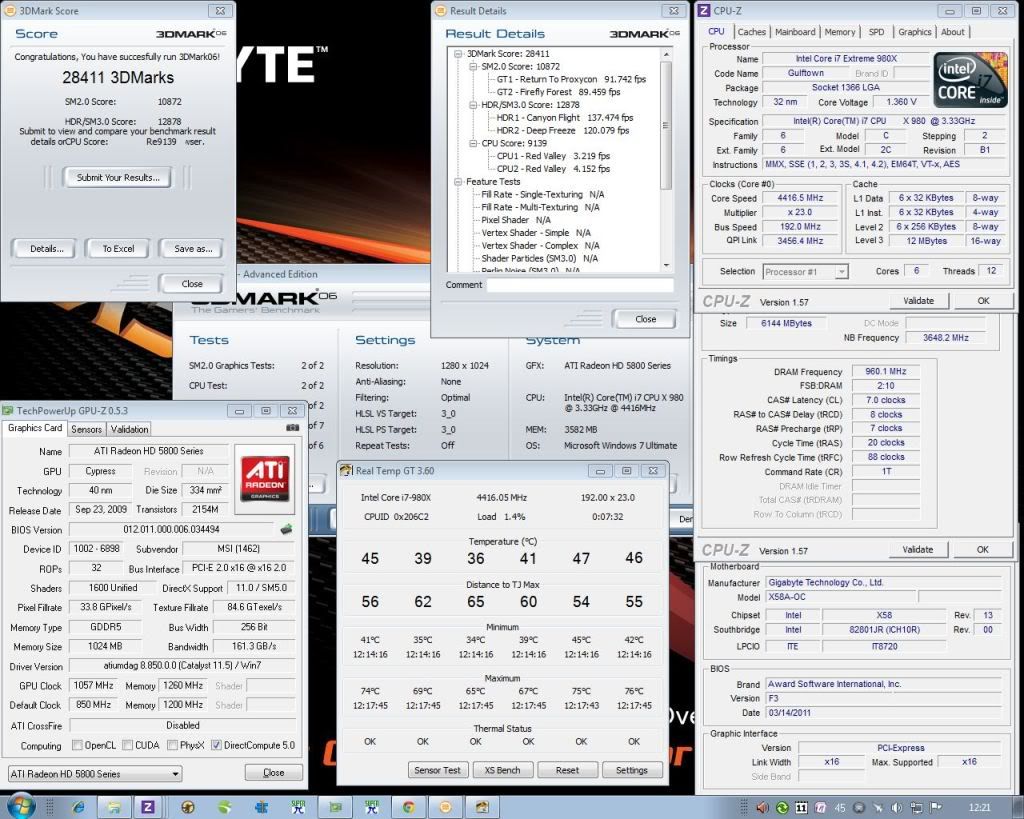Click the Result Details scroll up arrow
This screenshot has height=819, width=1024.
click(665, 54)
